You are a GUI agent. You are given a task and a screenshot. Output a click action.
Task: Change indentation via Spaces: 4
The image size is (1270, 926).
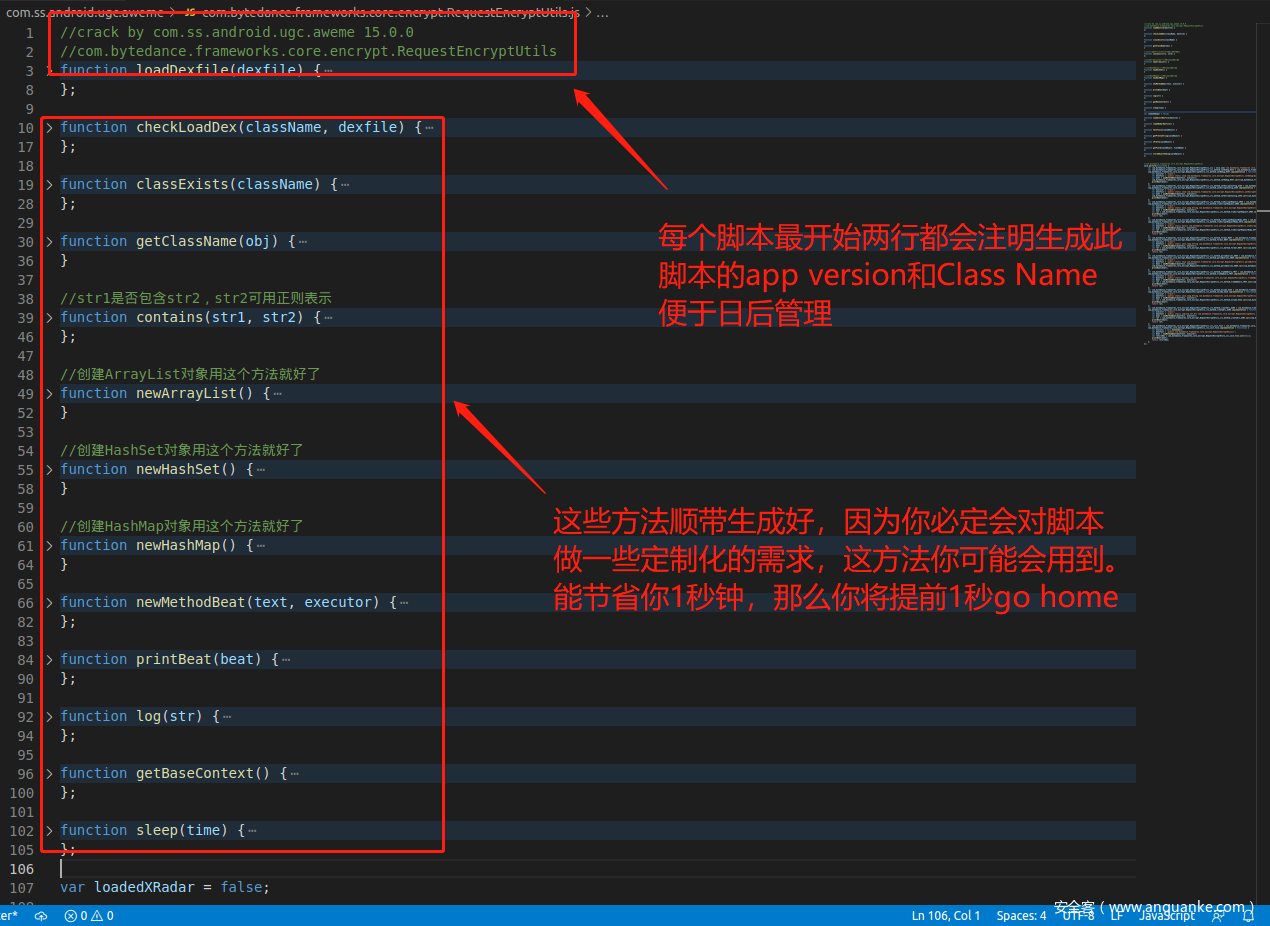coord(1021,916)
